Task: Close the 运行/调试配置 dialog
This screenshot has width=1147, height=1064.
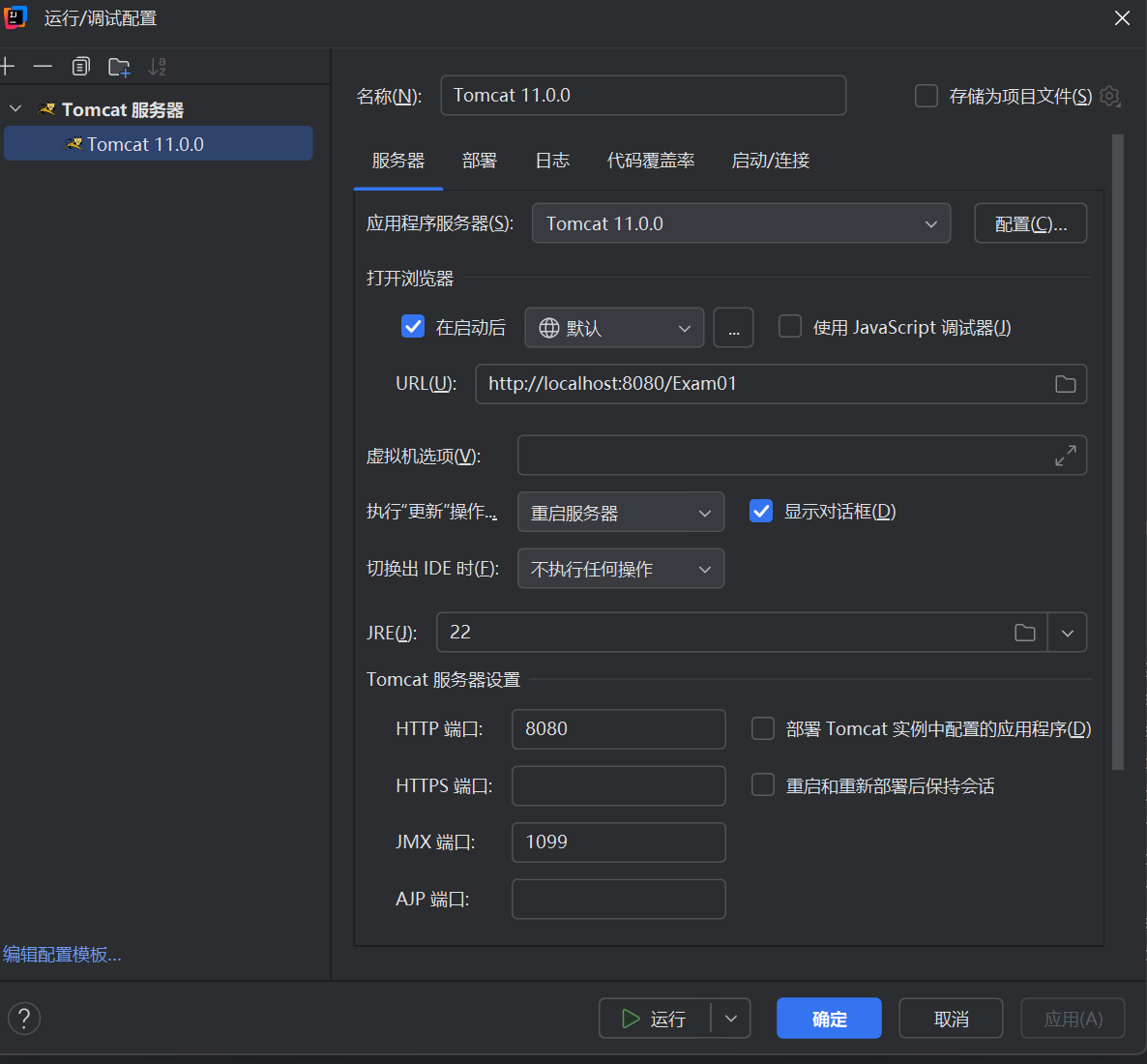Action: (1122, 18)
